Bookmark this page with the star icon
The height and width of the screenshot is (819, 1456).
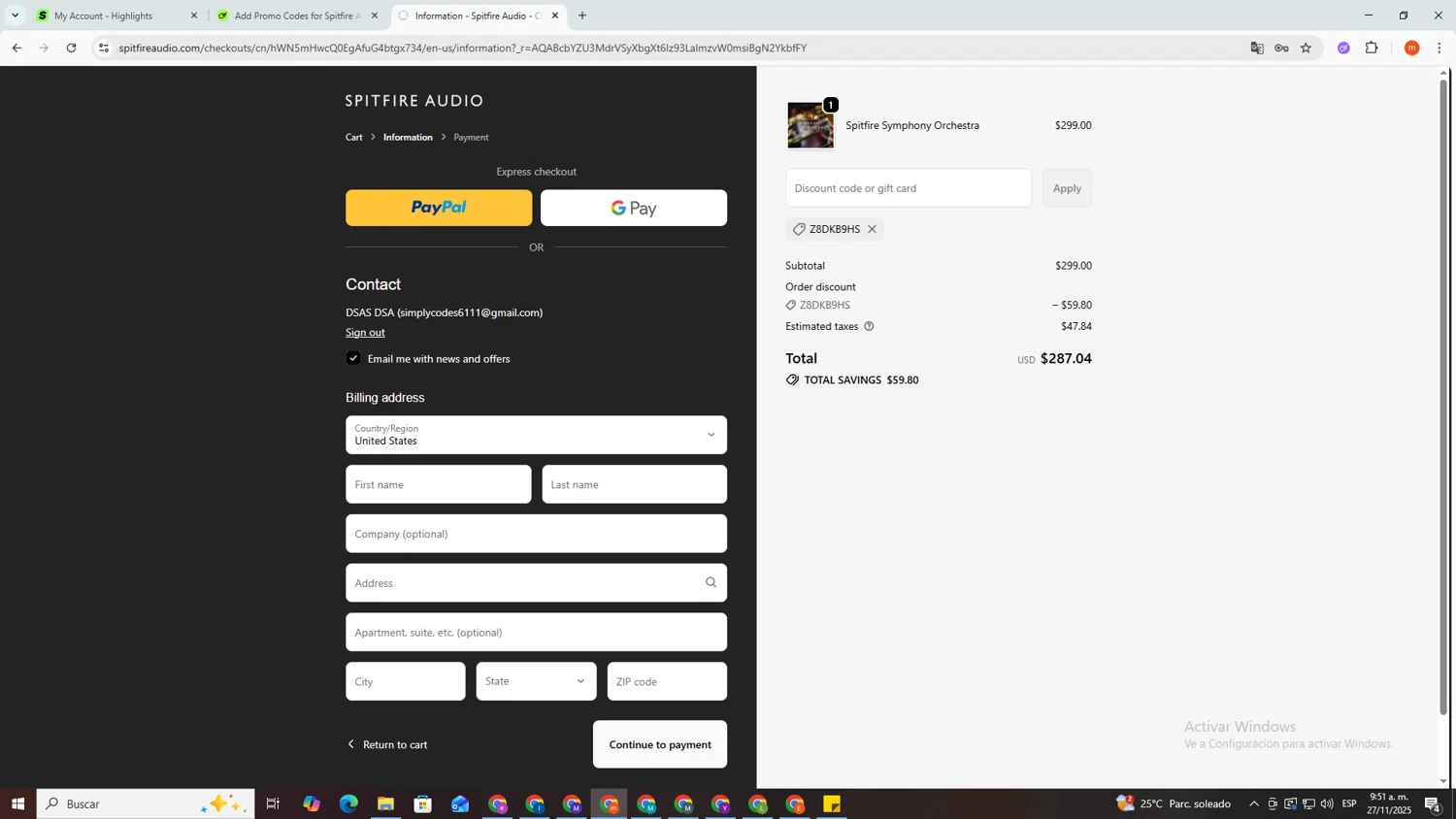pos(1307,48)
